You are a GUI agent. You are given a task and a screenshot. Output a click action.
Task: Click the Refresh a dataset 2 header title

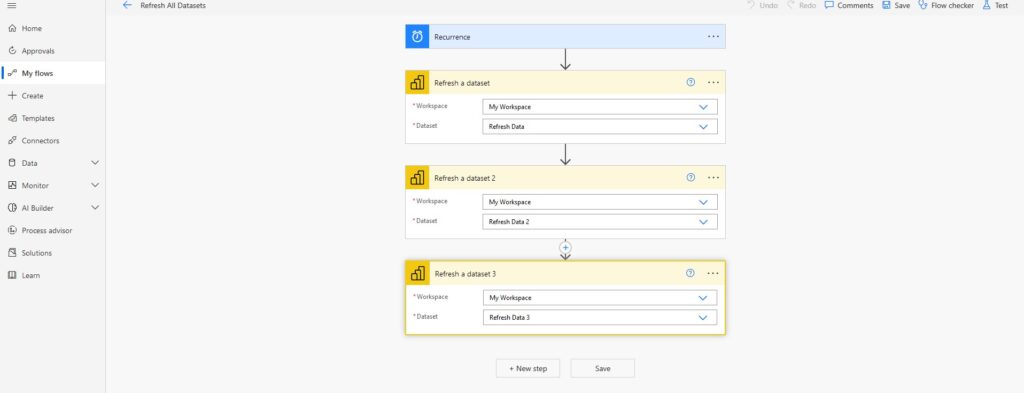coord(465,178)
